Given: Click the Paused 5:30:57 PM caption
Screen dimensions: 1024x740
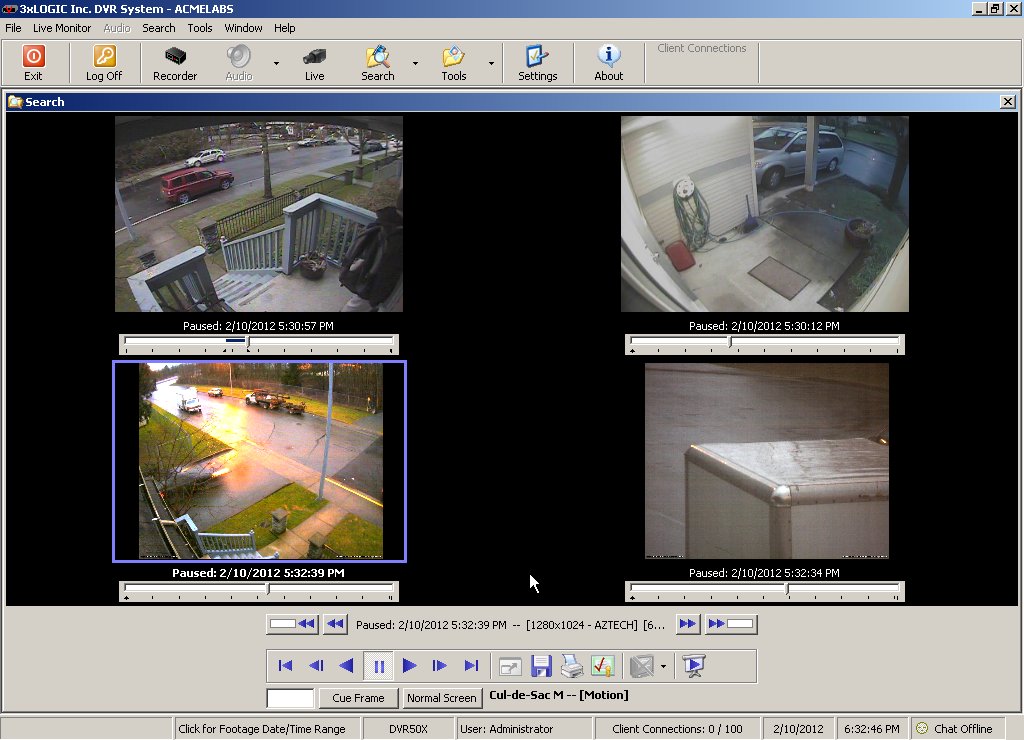Looking at the screenshot, I should point(259,326).
